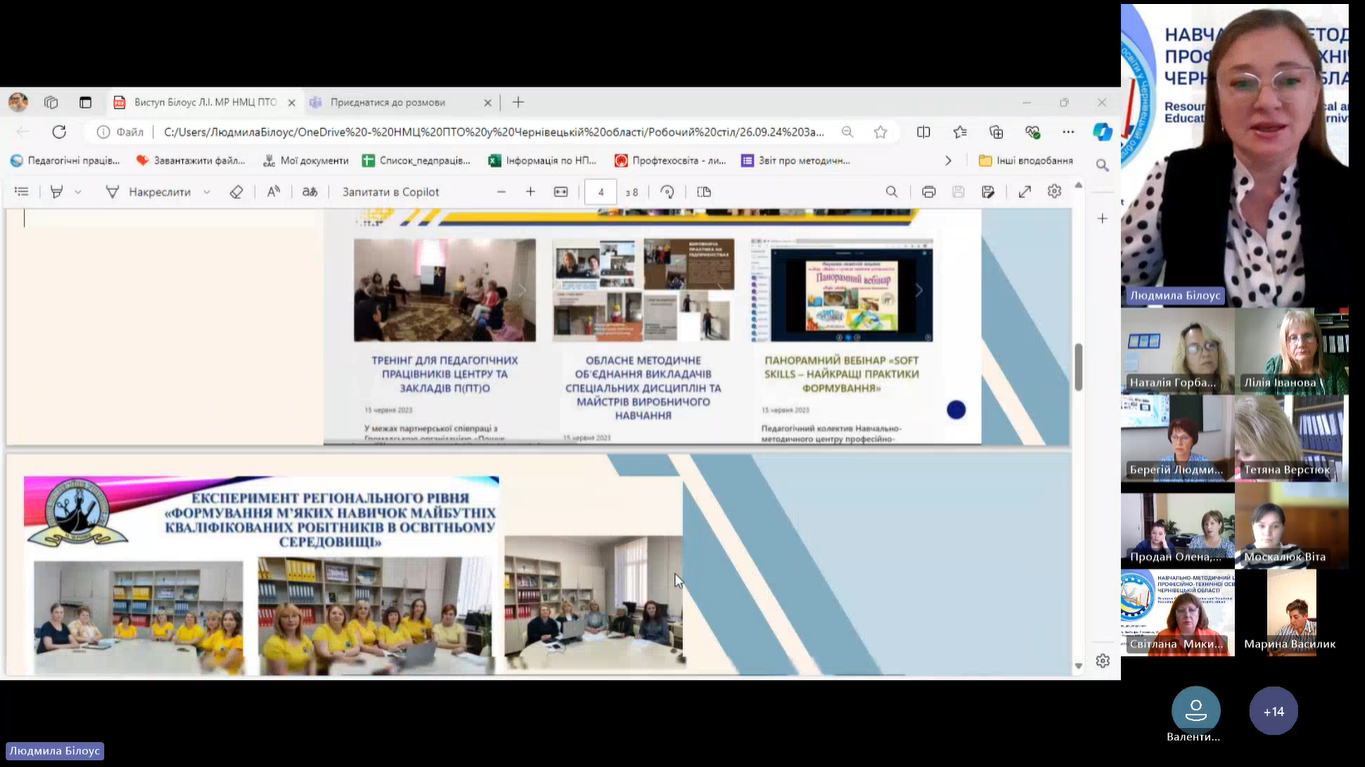Click the Read aloud icon

point(273,192)
